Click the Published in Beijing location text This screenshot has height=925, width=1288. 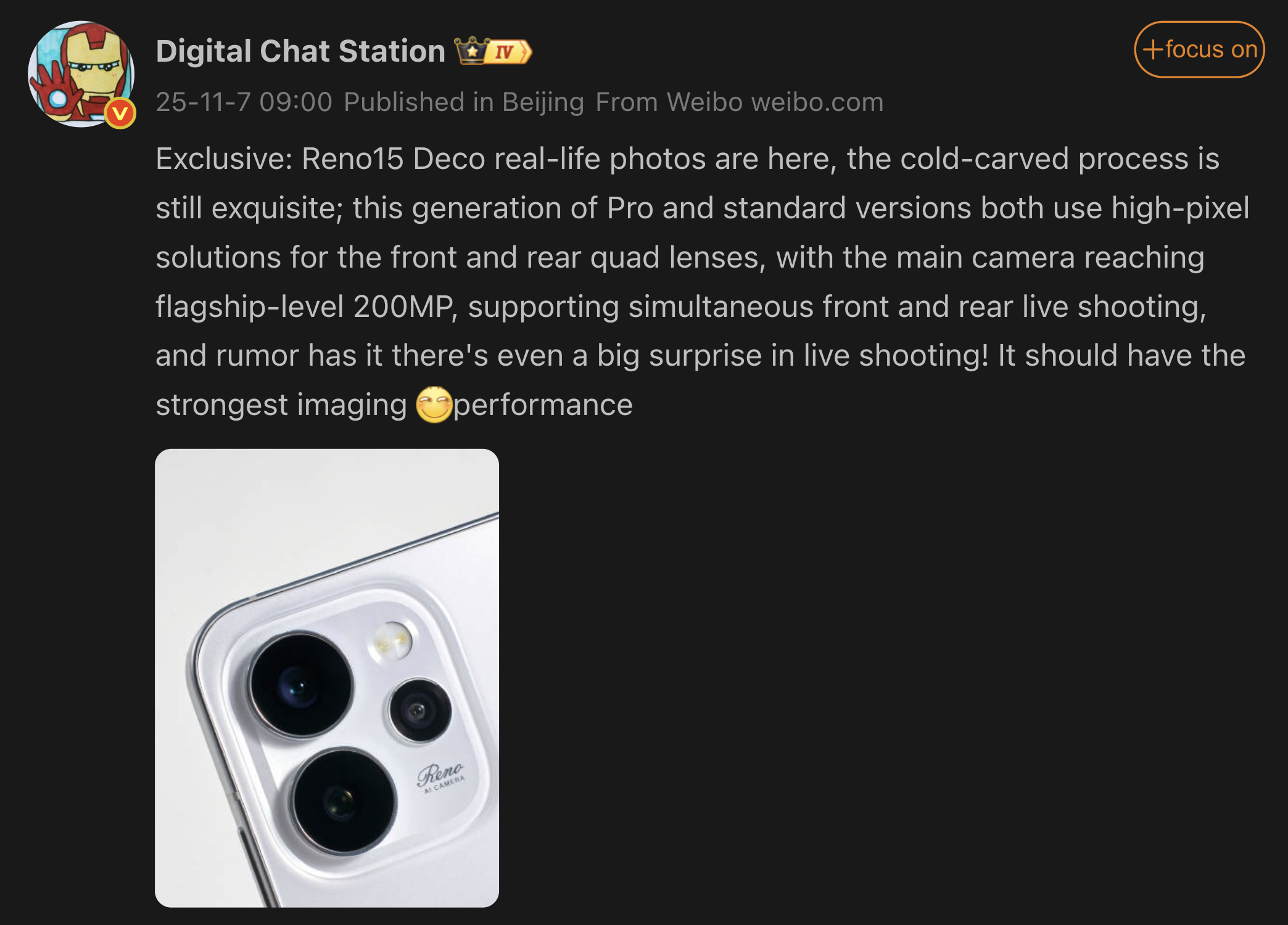click(464, 102)
